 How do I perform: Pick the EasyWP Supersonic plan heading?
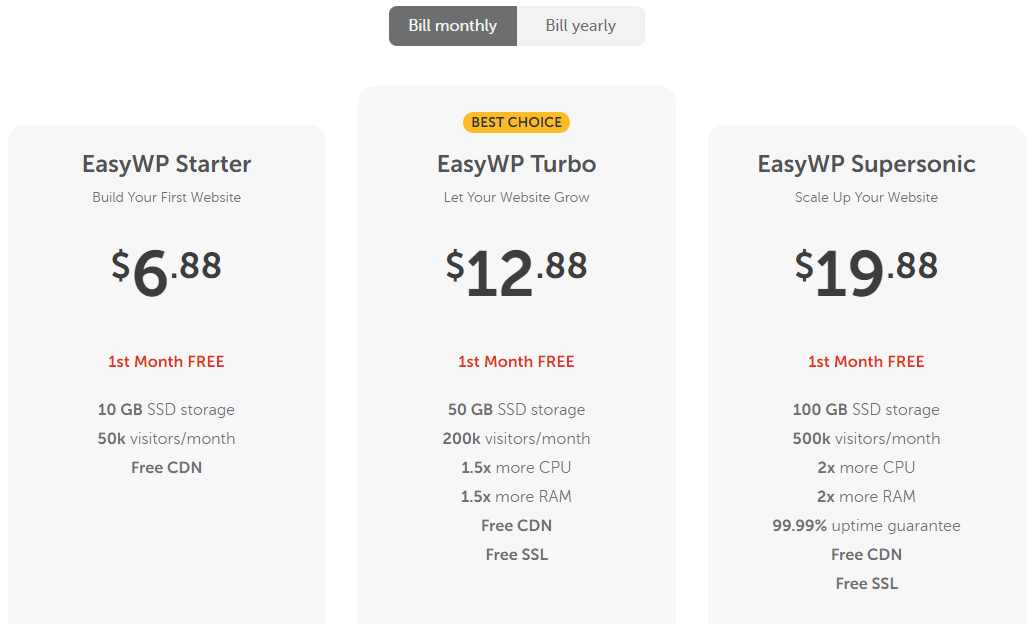tap(866, 164)
